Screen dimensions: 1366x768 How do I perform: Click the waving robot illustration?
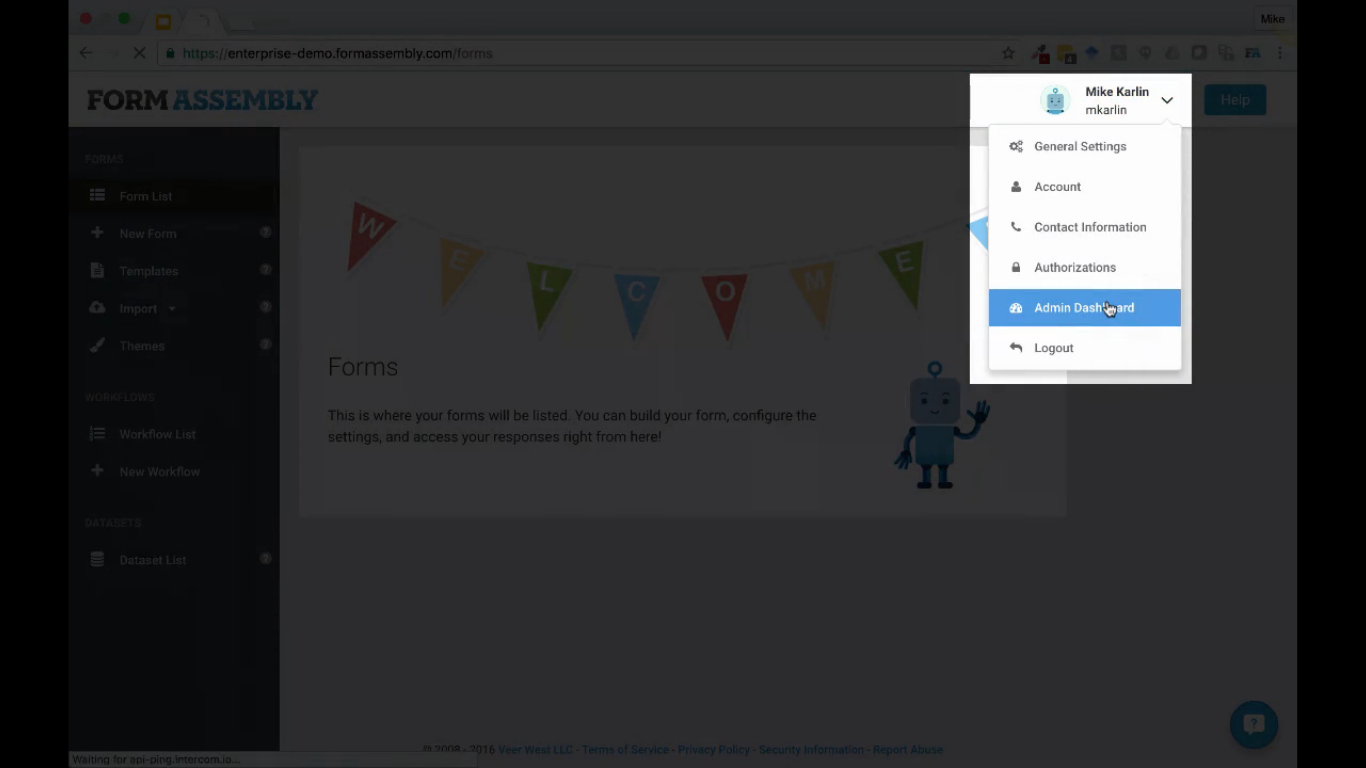(x=941, y=425)
